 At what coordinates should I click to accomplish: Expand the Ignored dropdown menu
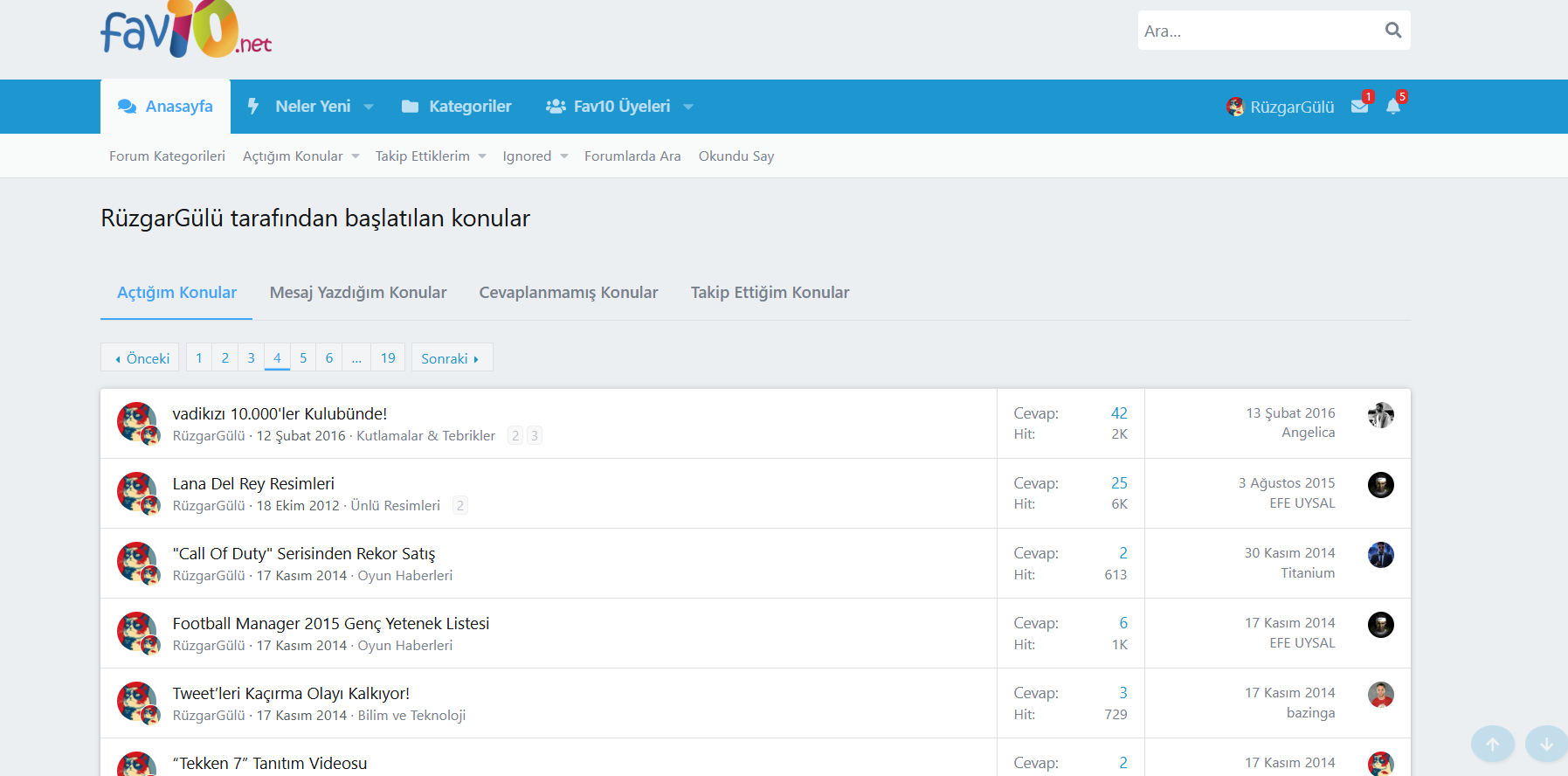[x=563, y=156]
